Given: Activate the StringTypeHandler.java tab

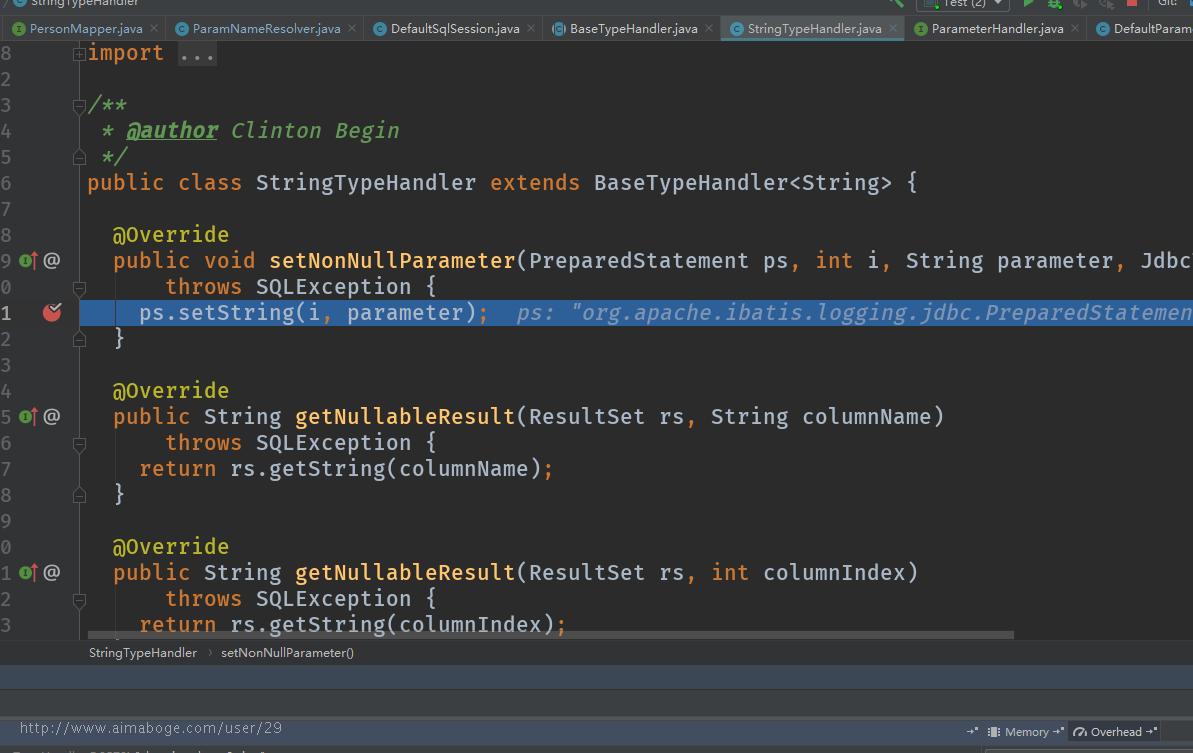Looking at the screenshot, I should 814,29.
